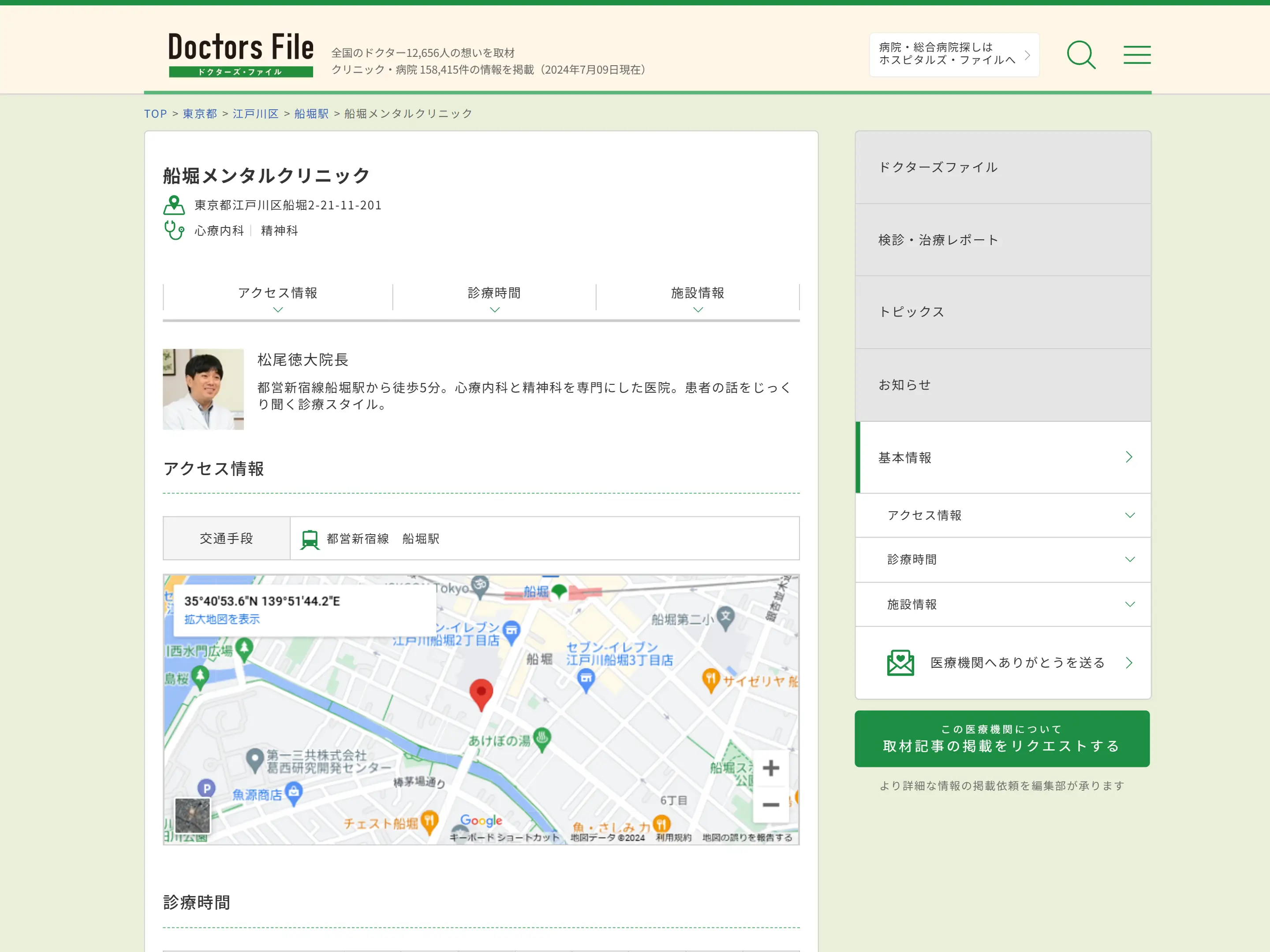Click the map pin icon beside the address
This screenshot has height=952, width=1270.
tap(174, 205)
